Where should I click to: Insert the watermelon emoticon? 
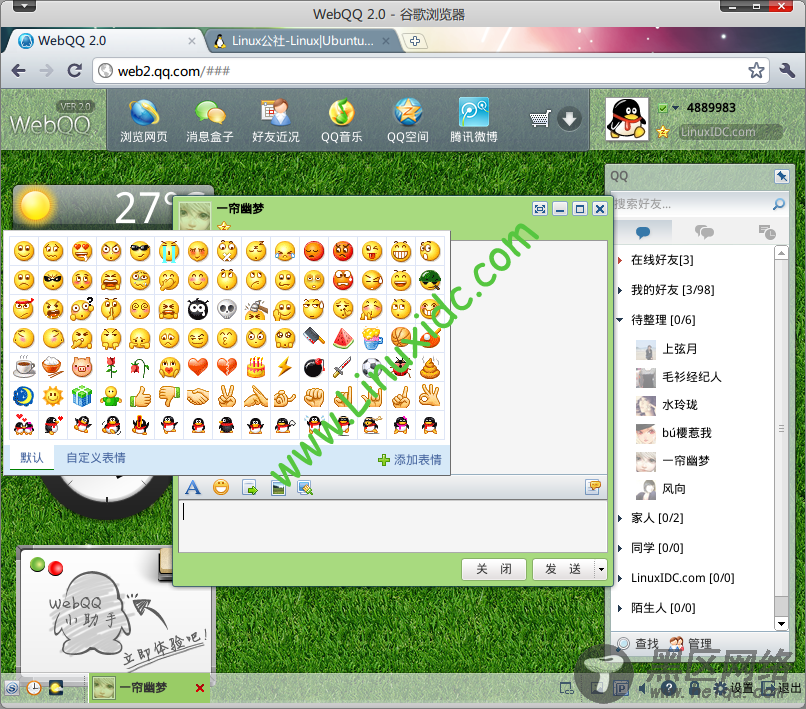(343, 338)
